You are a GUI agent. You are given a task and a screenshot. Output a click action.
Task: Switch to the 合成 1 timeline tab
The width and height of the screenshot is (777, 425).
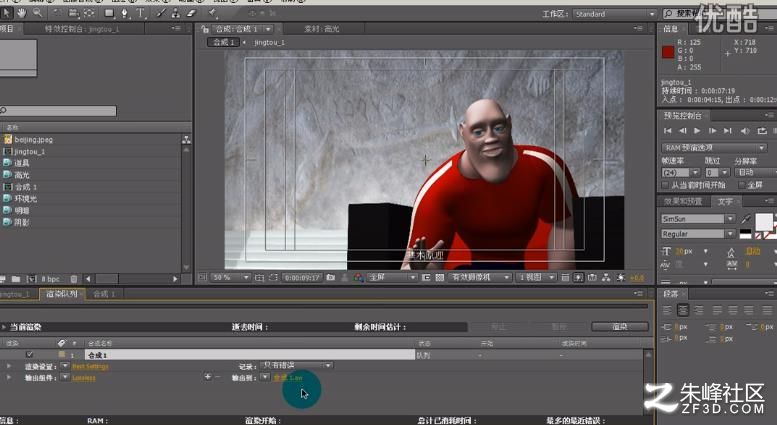coord(104,294)
